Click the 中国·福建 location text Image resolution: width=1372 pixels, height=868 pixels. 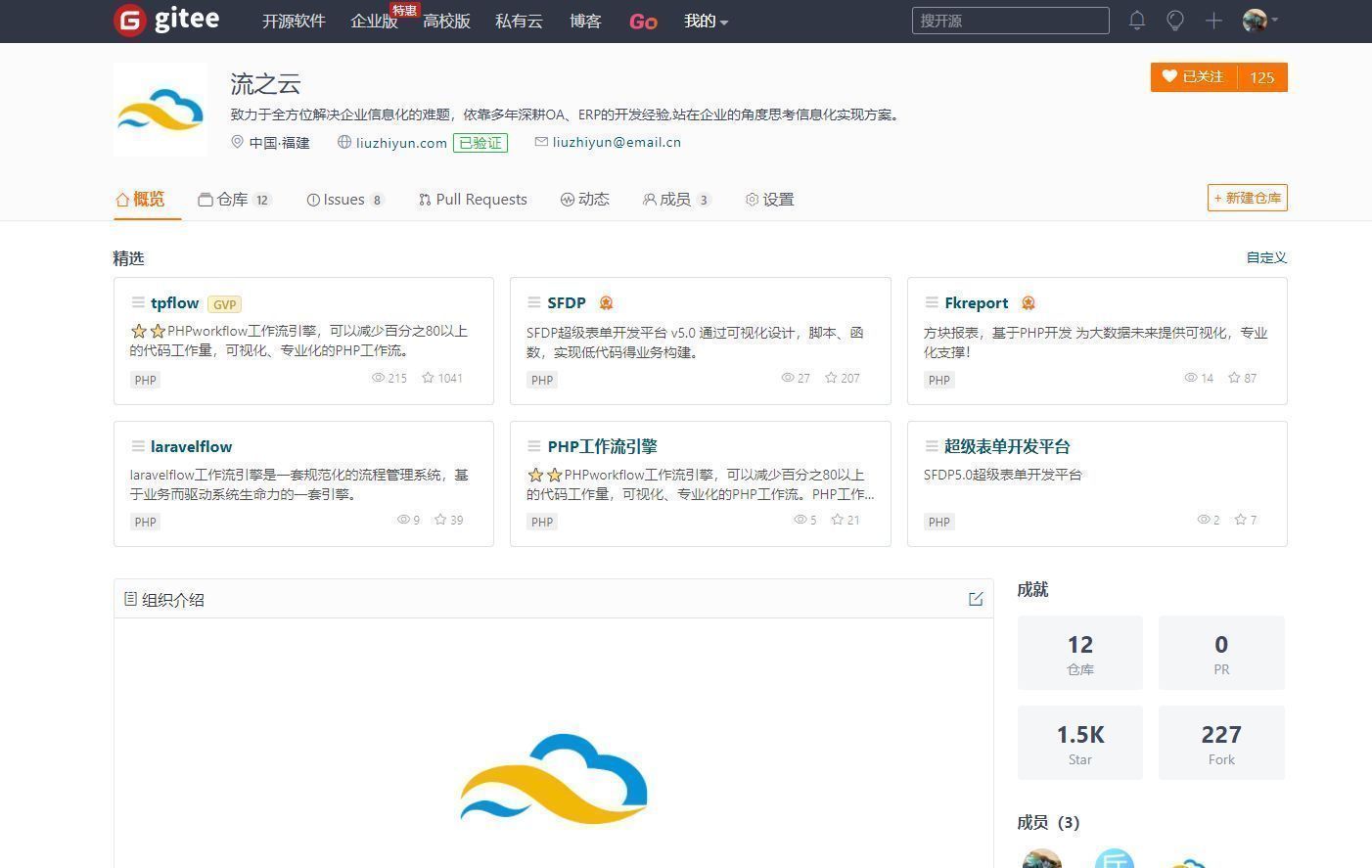pyautogui.click(x=279, y=143)
